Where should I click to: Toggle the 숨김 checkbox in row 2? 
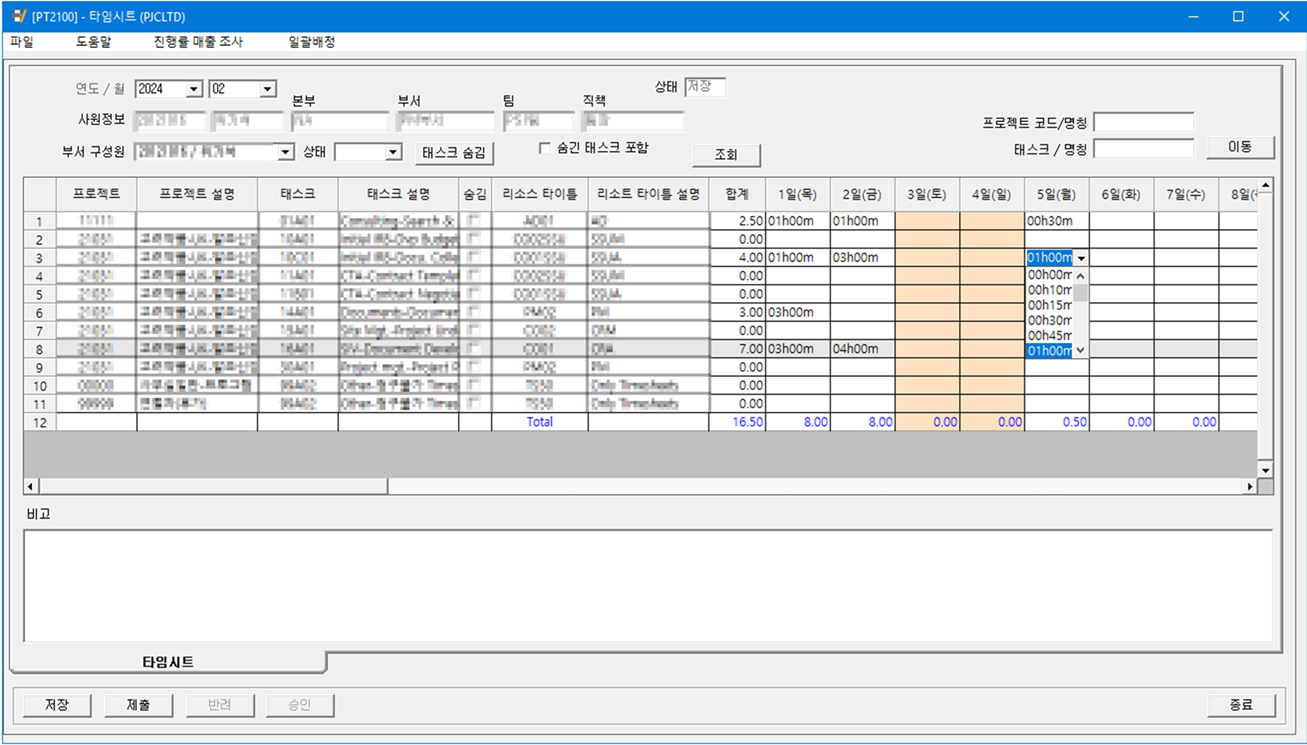475,239
